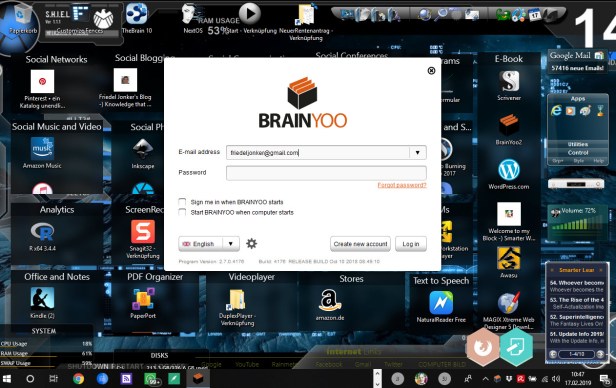The width and height of the screenshot is (616, 388).
Task: Click Customize Fences label
Action: click(x=80, y=31)
